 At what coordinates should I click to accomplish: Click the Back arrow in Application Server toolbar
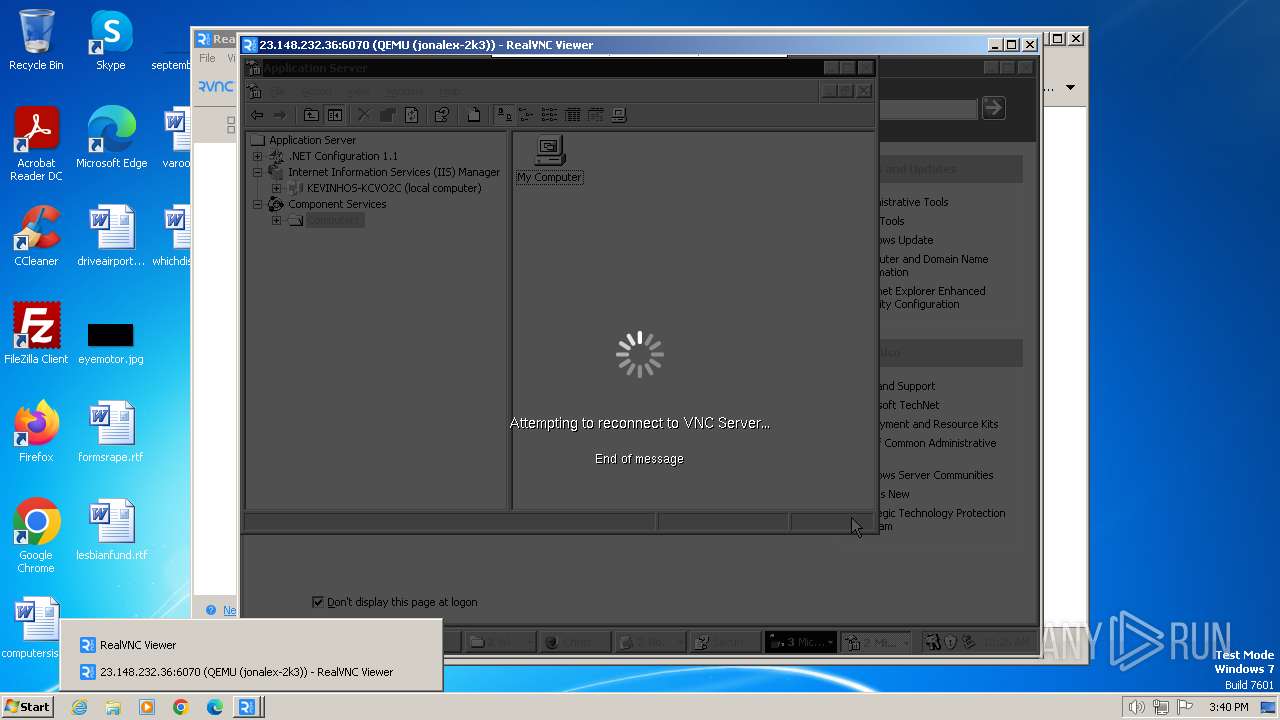257,115
